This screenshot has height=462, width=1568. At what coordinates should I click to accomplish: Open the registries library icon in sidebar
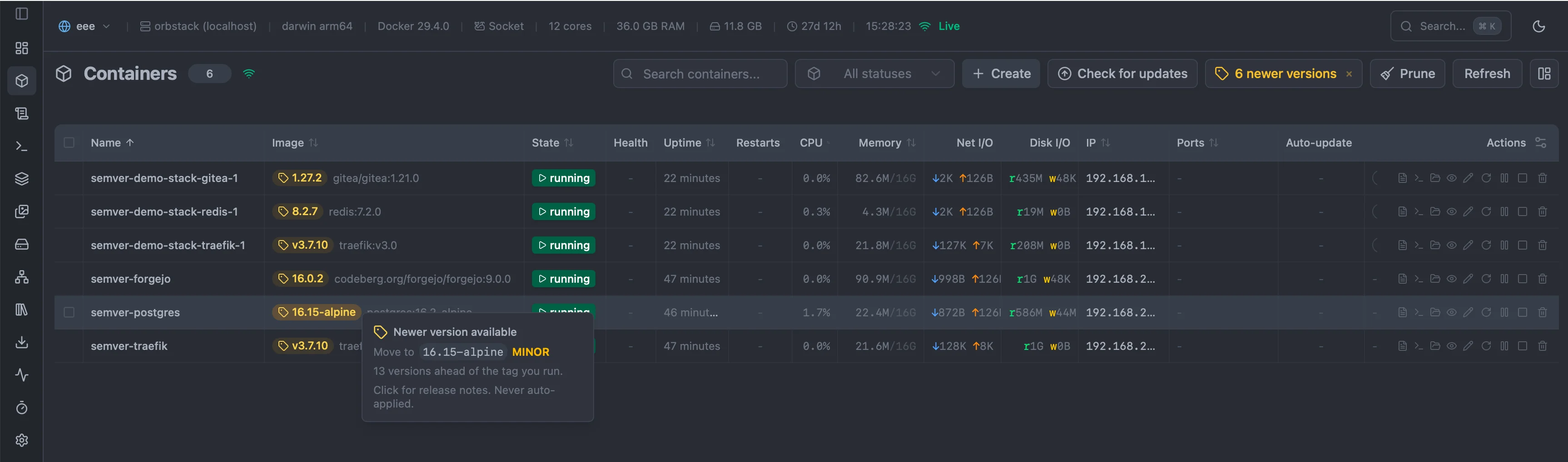tap(21, 310)
